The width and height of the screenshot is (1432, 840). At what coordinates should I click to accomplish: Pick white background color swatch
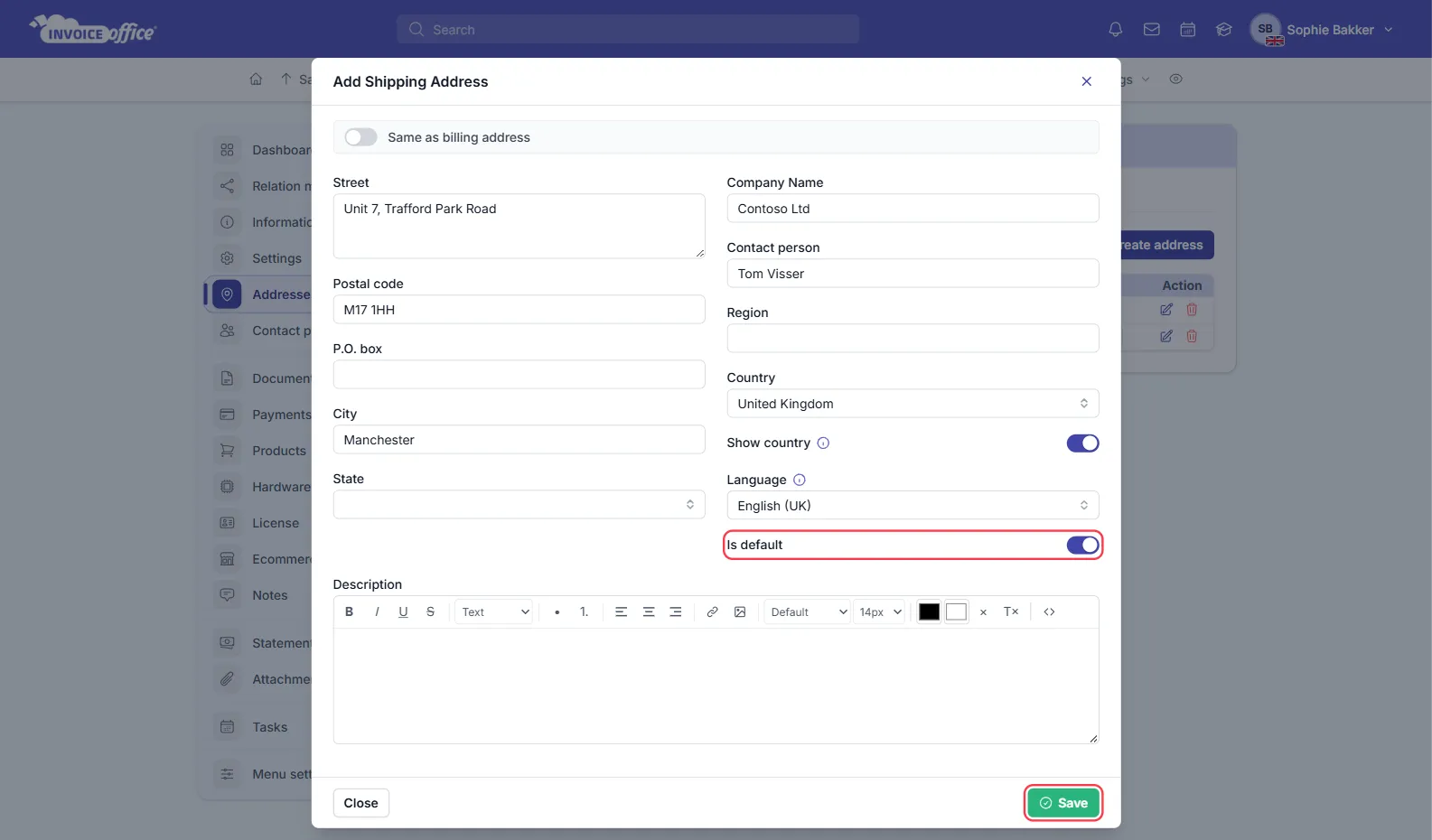pos(956,612)
